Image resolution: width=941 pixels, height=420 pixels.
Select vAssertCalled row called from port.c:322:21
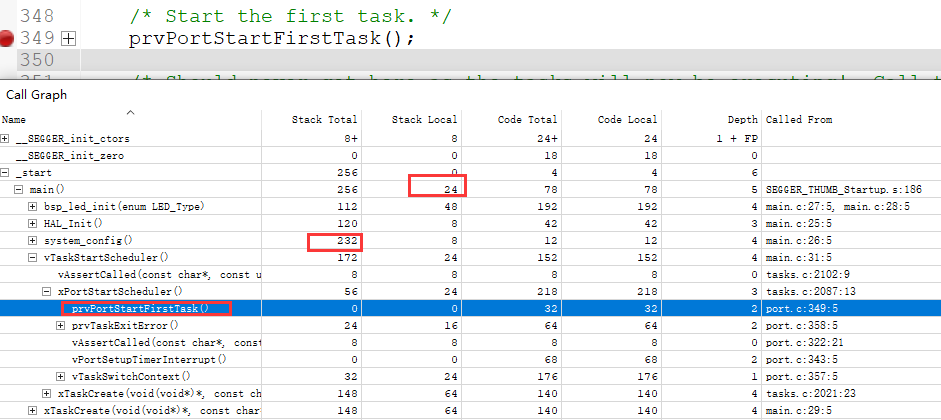pyautogui.click(x=470, y=343)
